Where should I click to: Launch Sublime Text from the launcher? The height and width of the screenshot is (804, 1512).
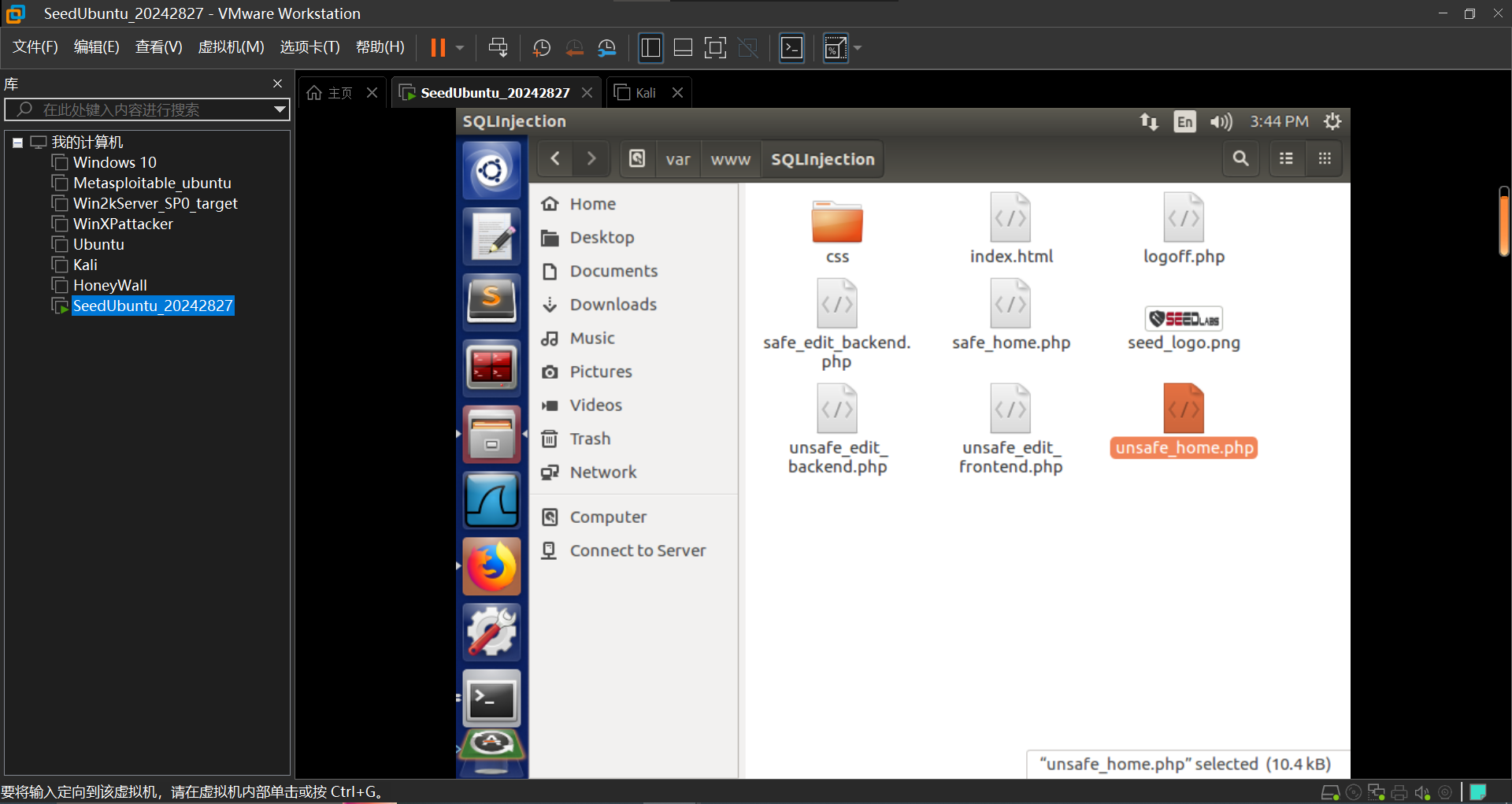(x=491, y=302)
